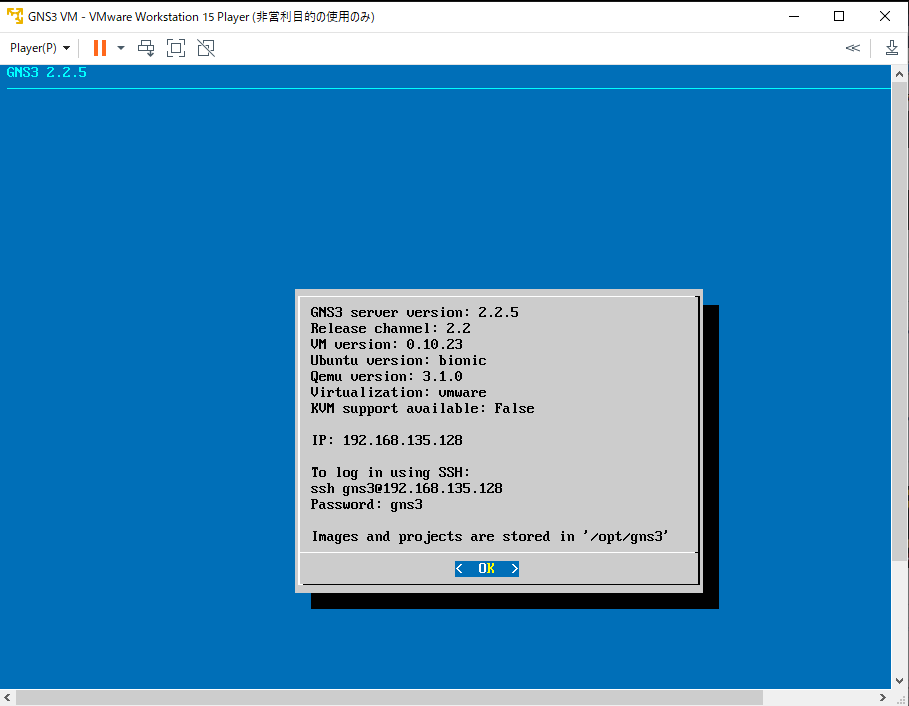Expand the power options dropdown arrow

[x=121, y=48]
